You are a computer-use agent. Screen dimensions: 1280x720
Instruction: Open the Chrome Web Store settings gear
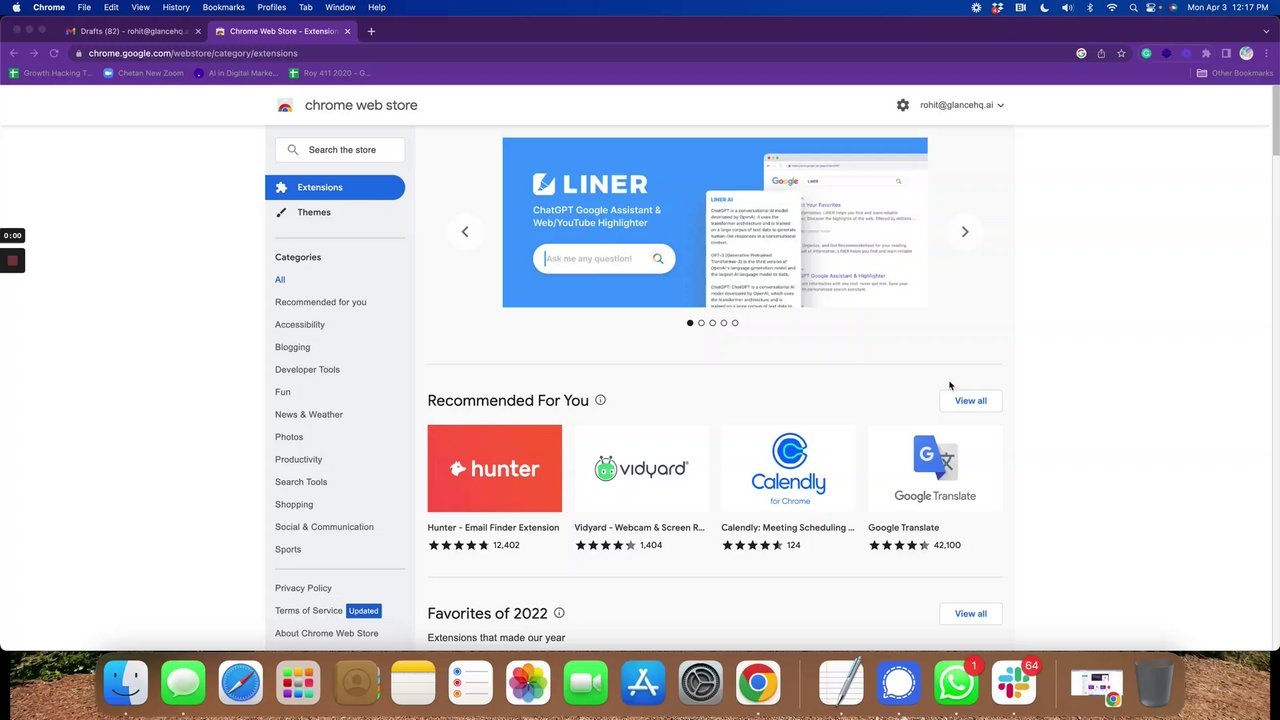[x=903, y=105]
